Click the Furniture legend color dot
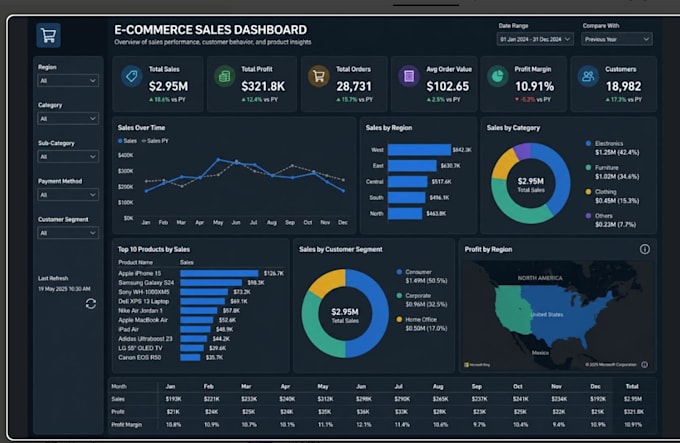 pos(588,167)
